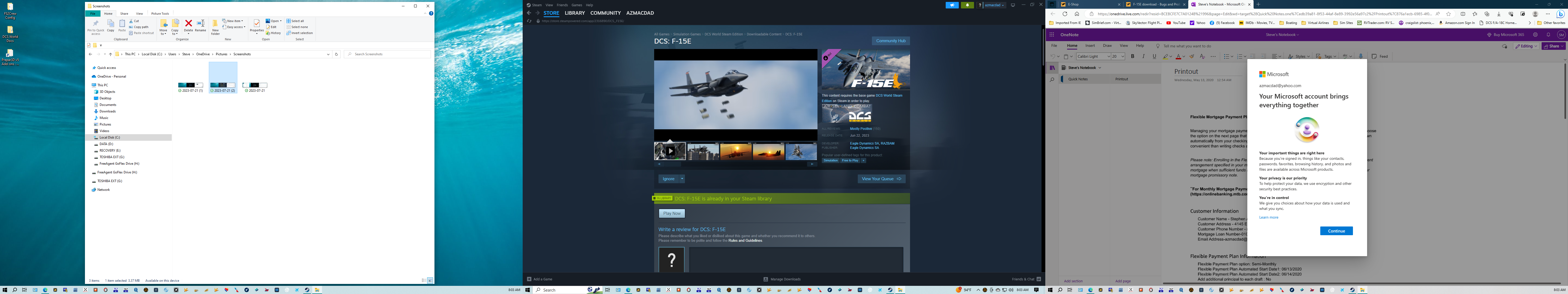This screenshot has height=294, width=1568.
Task: Expand Easy access dropdown in File Explorer
Action: coord(234,27)
